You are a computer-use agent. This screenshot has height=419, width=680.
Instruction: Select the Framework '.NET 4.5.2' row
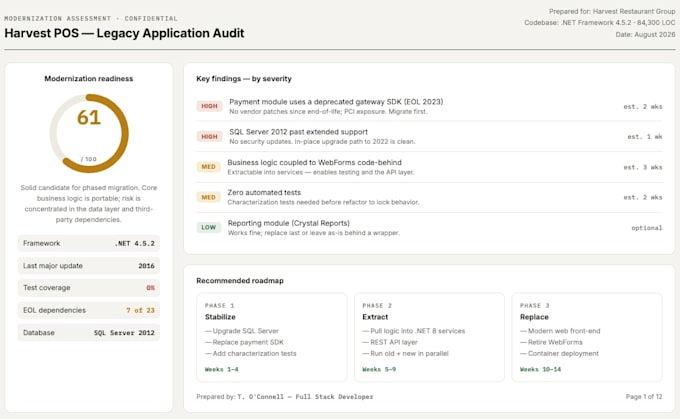point(88,243)
